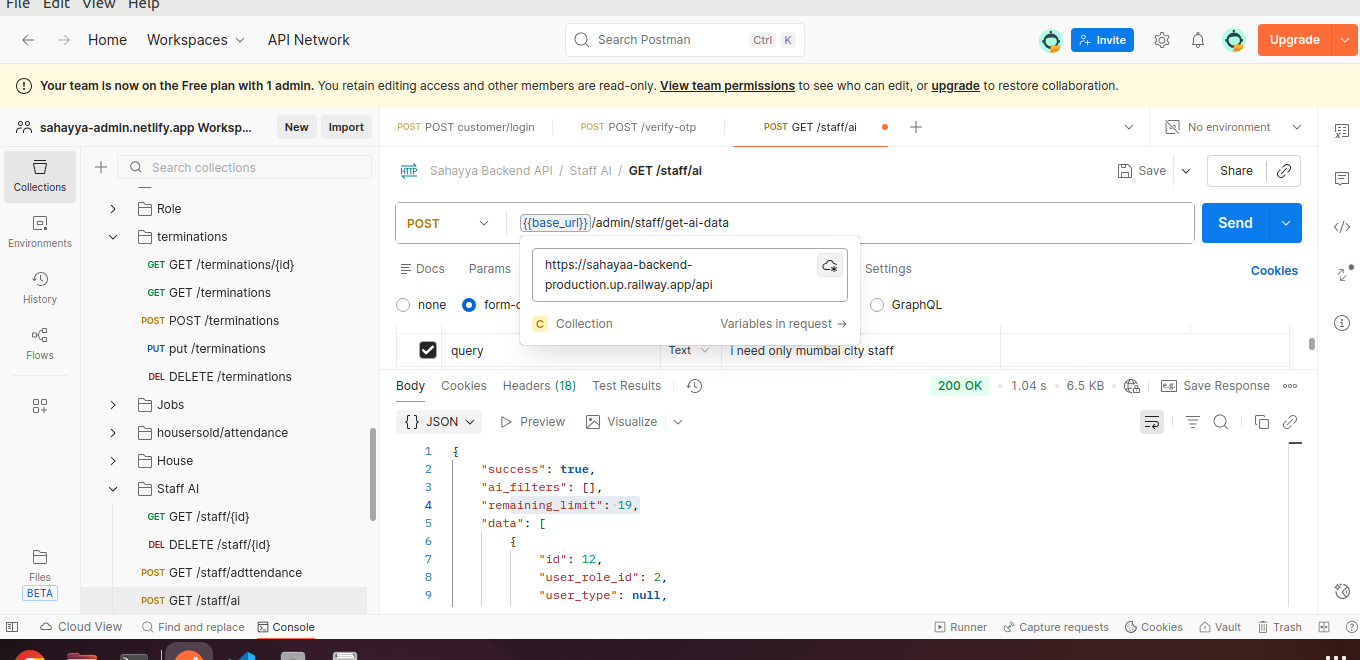Switch to the Test Results tab

(626, 386)
